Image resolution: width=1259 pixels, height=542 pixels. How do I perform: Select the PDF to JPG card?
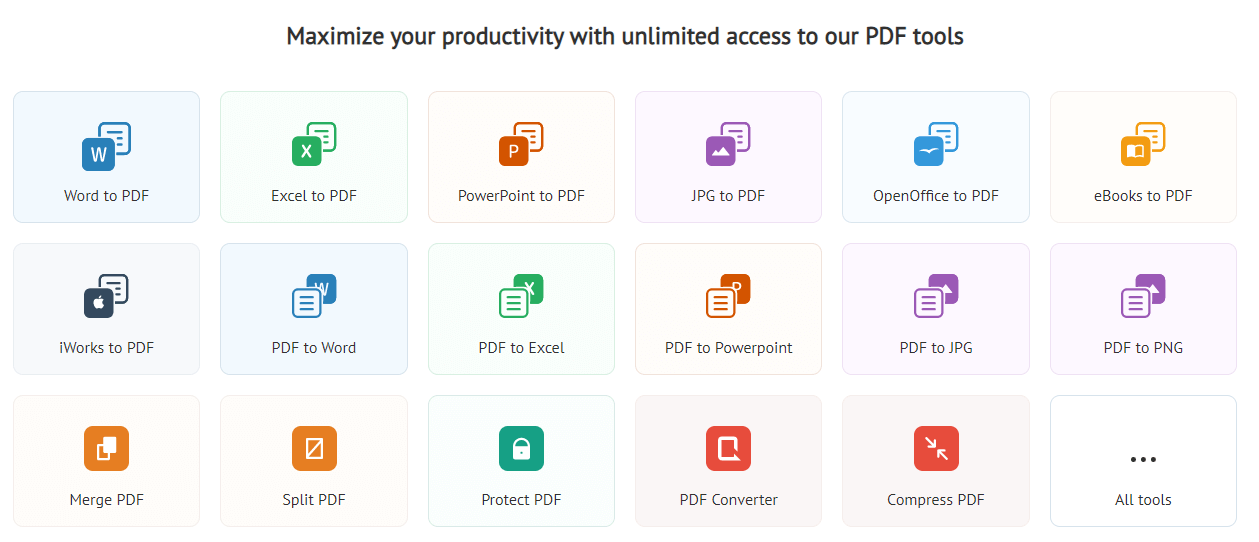pos(936,309)
